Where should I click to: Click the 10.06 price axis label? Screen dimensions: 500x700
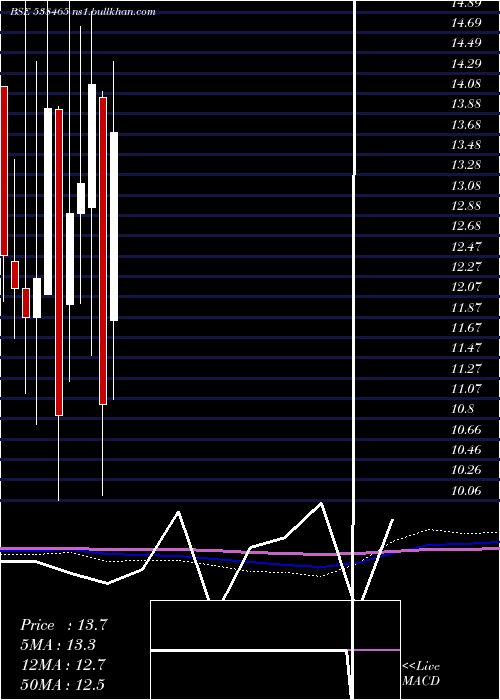466,490
